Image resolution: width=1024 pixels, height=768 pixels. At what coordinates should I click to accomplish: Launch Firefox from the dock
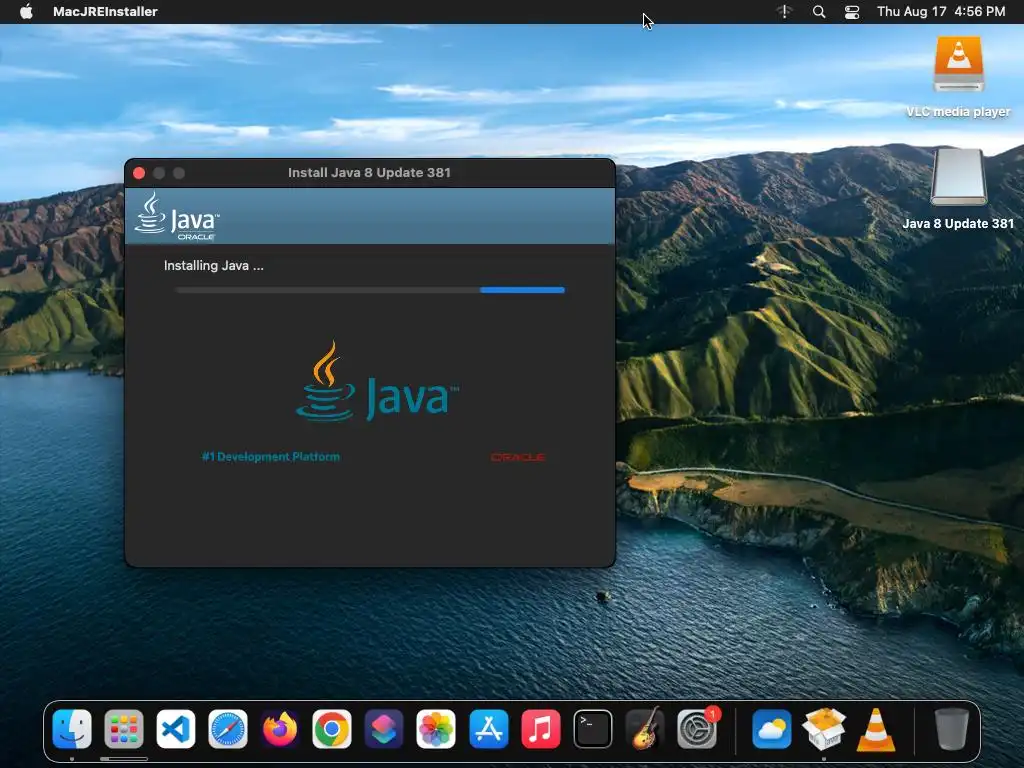(x=280, y=729)
